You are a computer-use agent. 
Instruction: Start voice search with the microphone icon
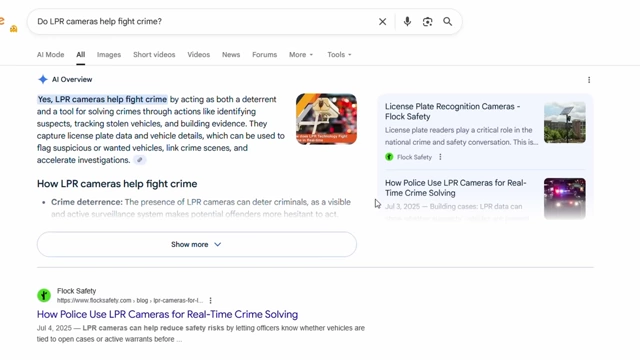407,22
